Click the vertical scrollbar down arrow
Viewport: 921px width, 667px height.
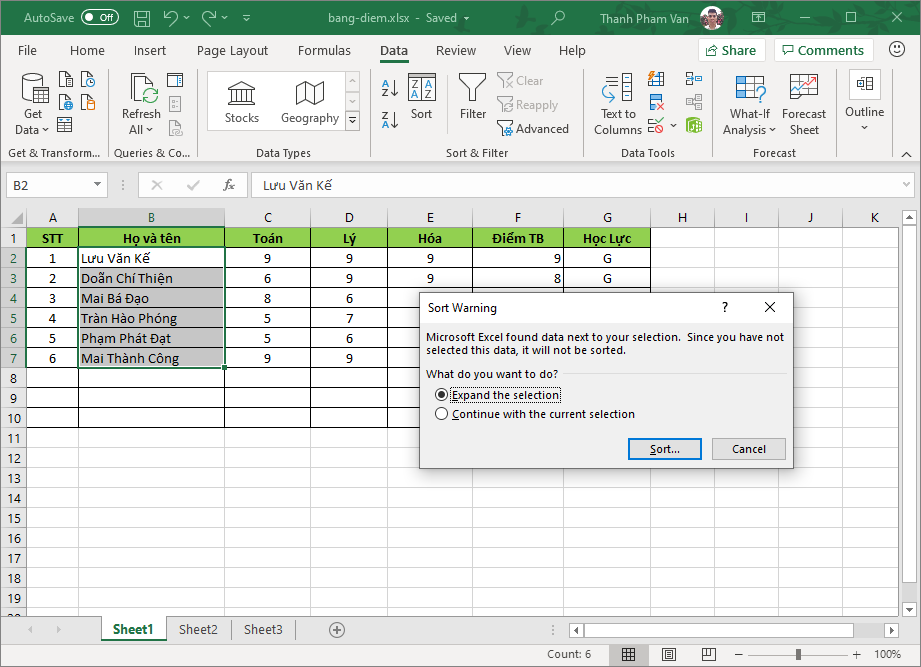click(909, 609)
